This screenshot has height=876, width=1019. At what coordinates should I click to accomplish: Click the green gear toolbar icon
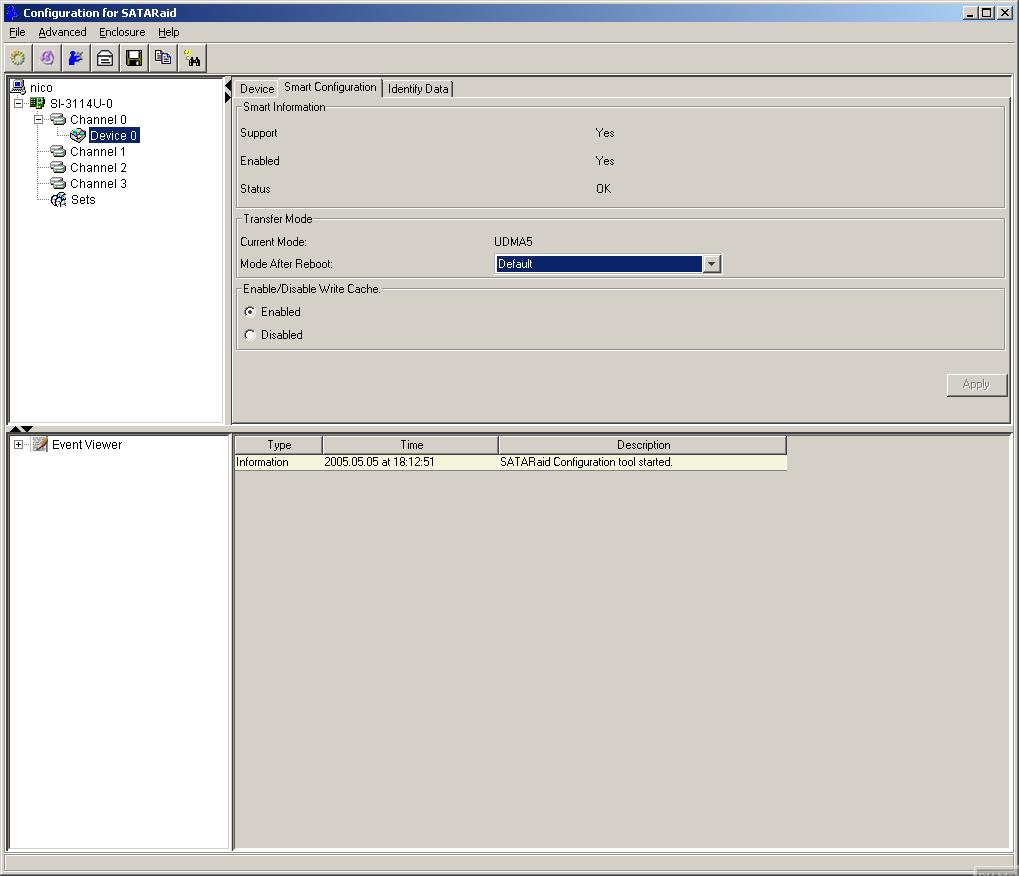(x=18, y=58)
